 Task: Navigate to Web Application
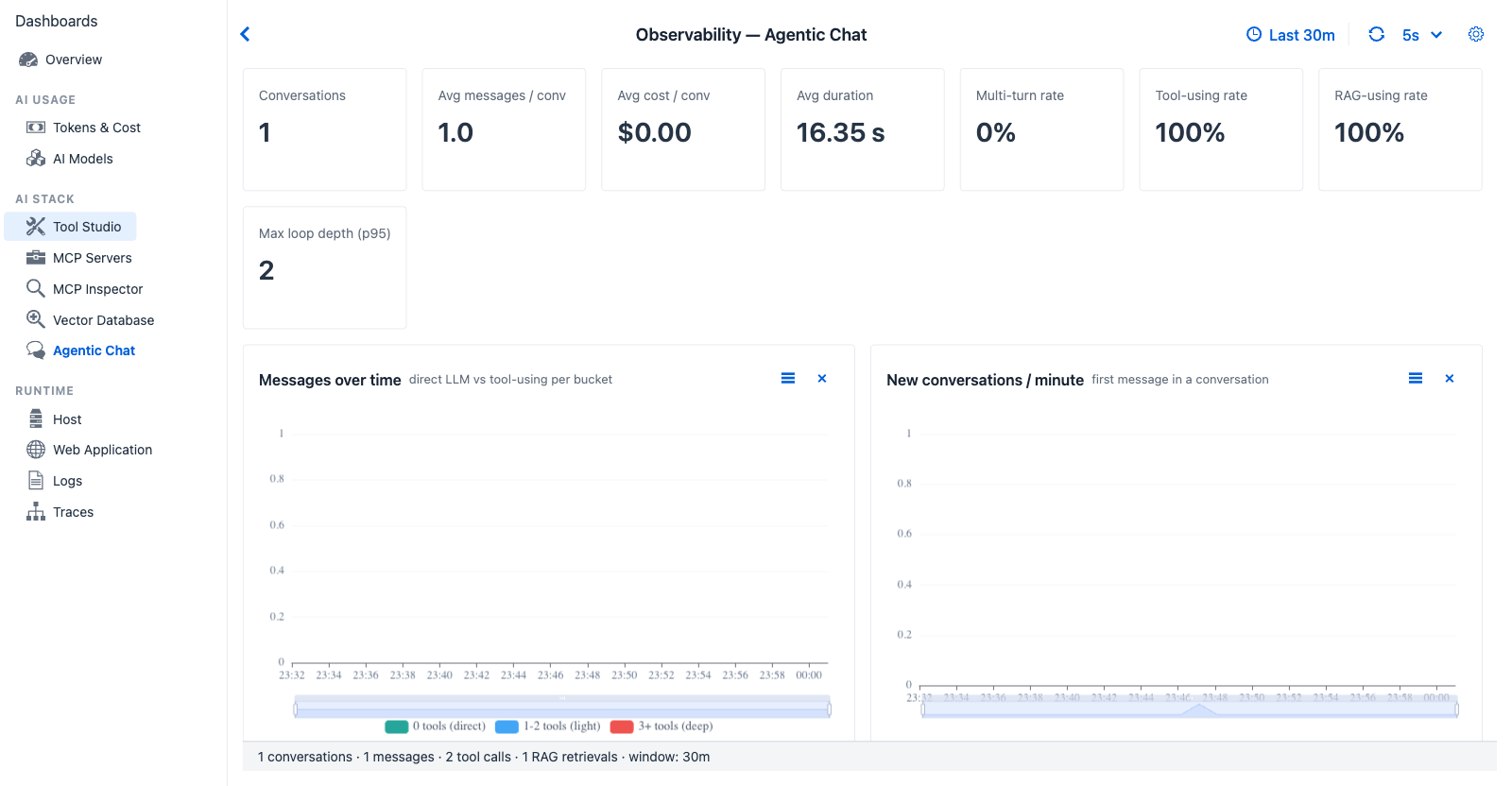tap(102, 450)
